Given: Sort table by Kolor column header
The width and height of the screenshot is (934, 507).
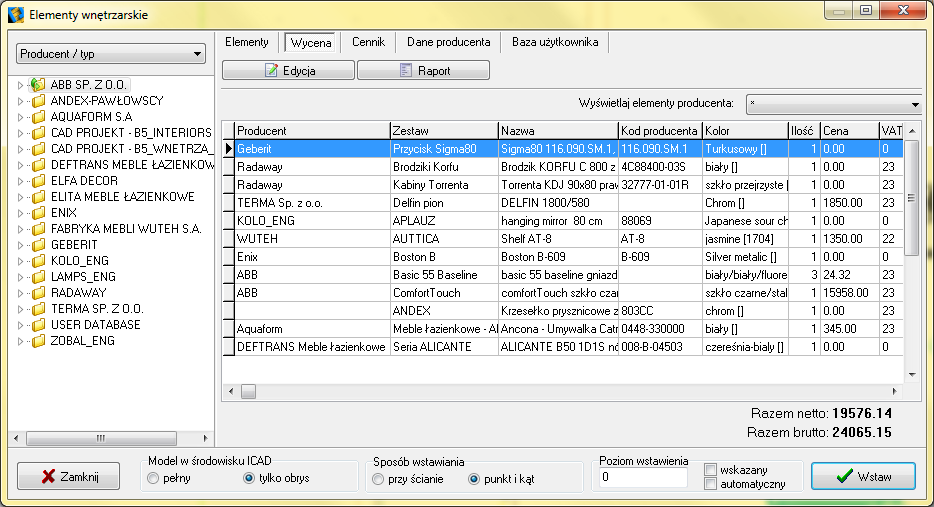Looking at the screenshot, I should [745, 130].
